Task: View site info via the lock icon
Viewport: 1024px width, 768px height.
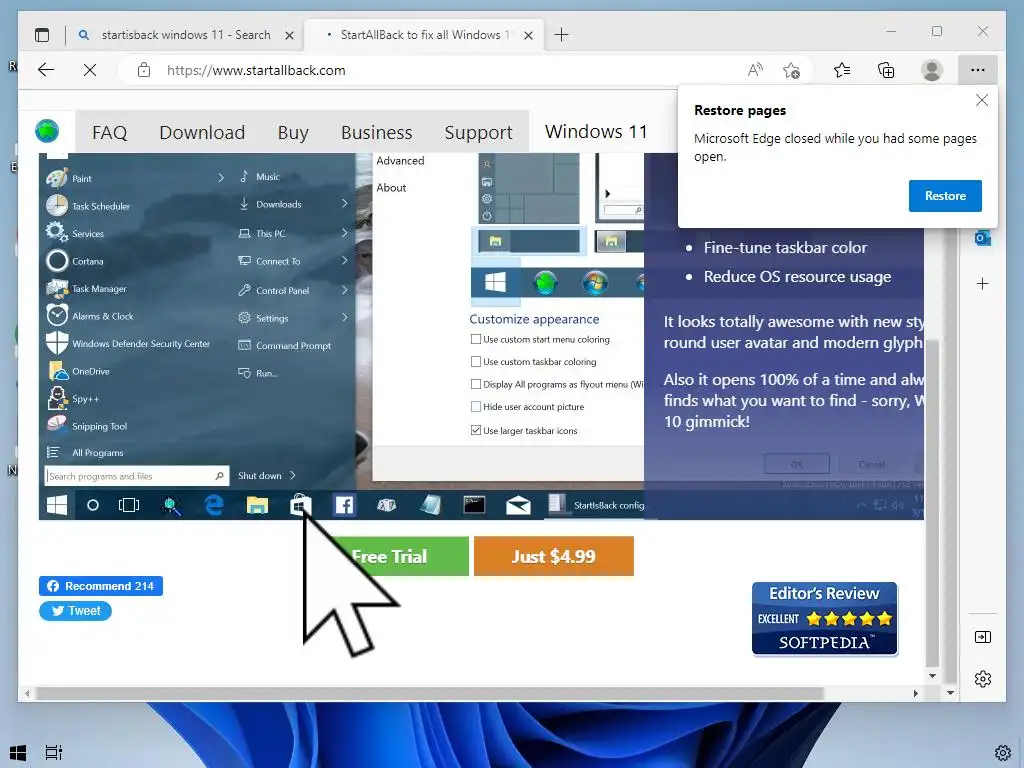Action: (x=144, y=70)
